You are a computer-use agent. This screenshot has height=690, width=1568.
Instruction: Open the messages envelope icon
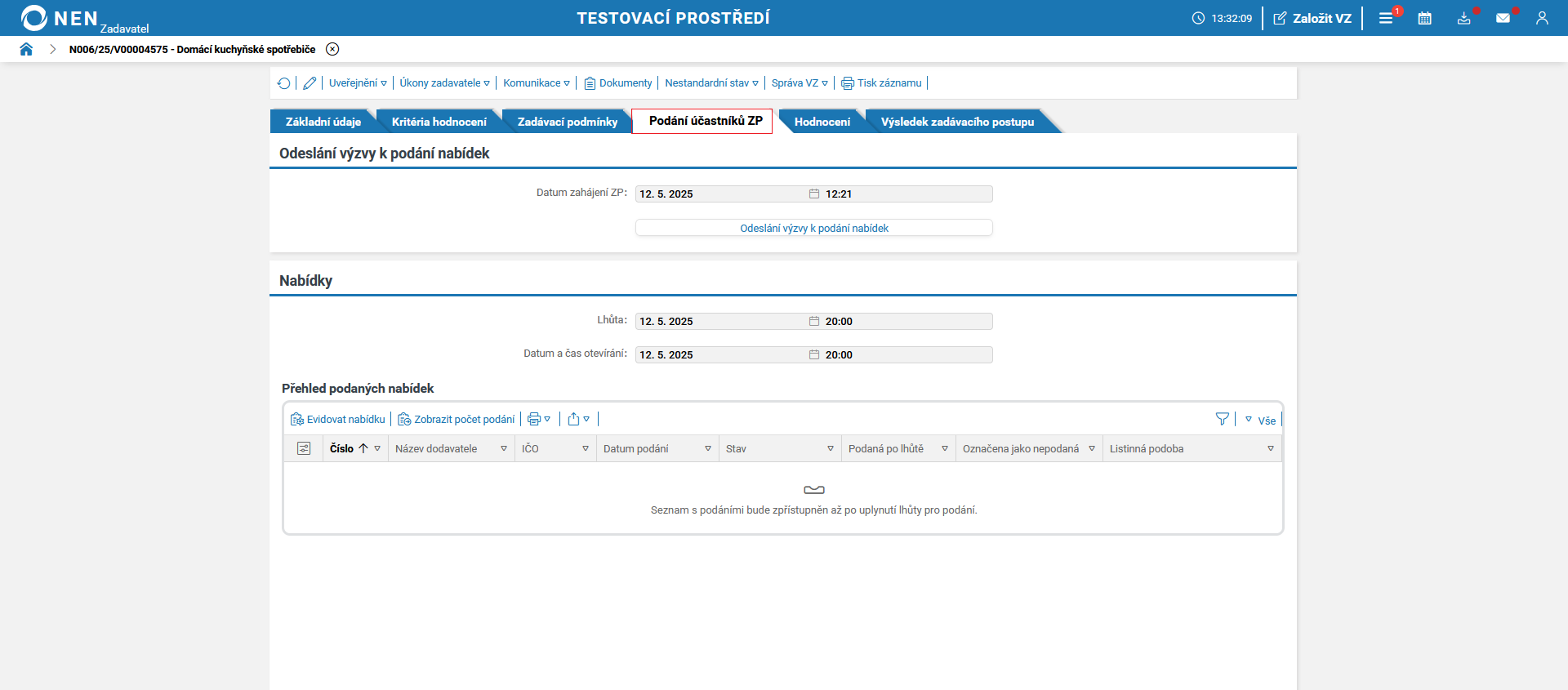[x=1503, y=18]
